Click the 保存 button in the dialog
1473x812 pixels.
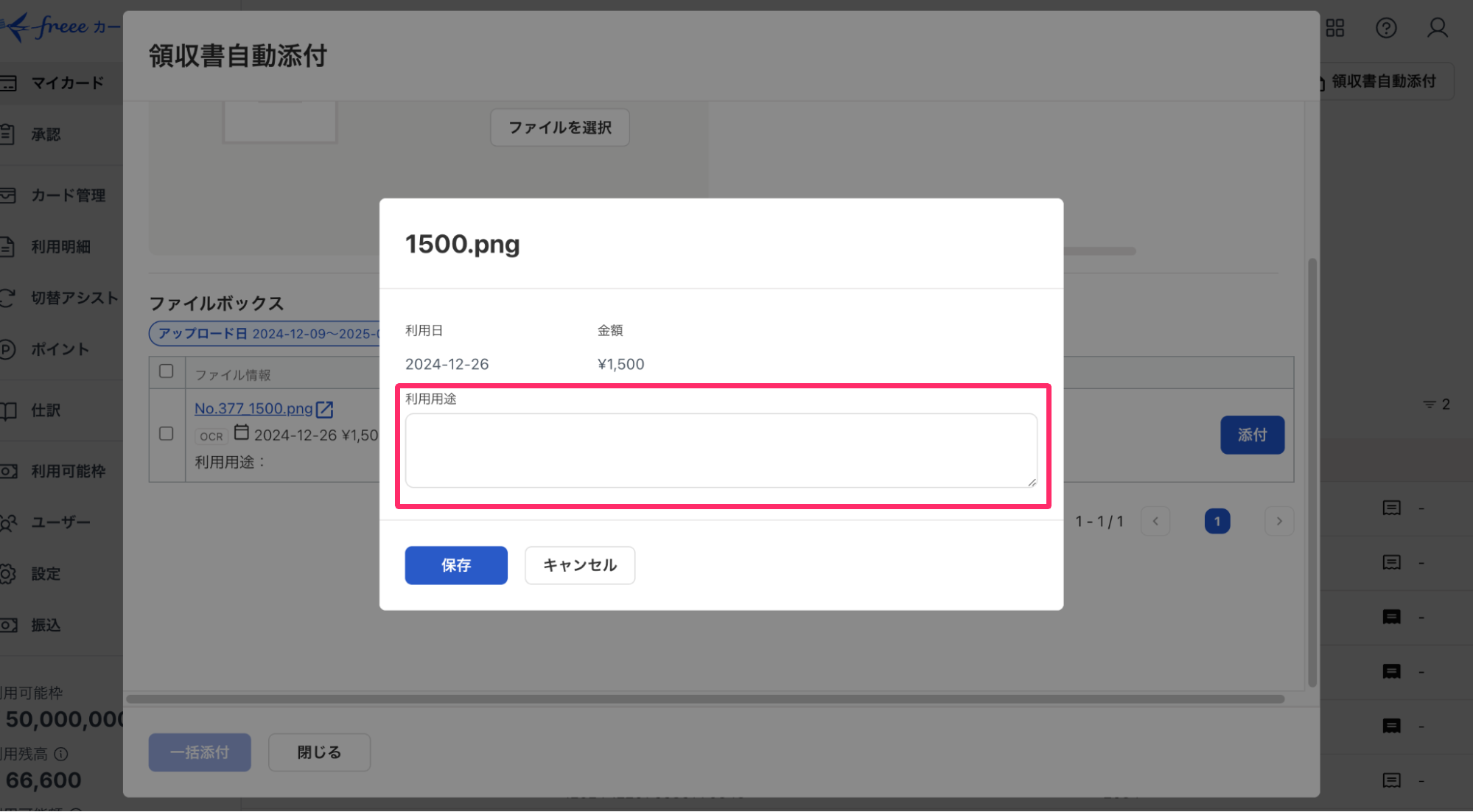point(456,565)
